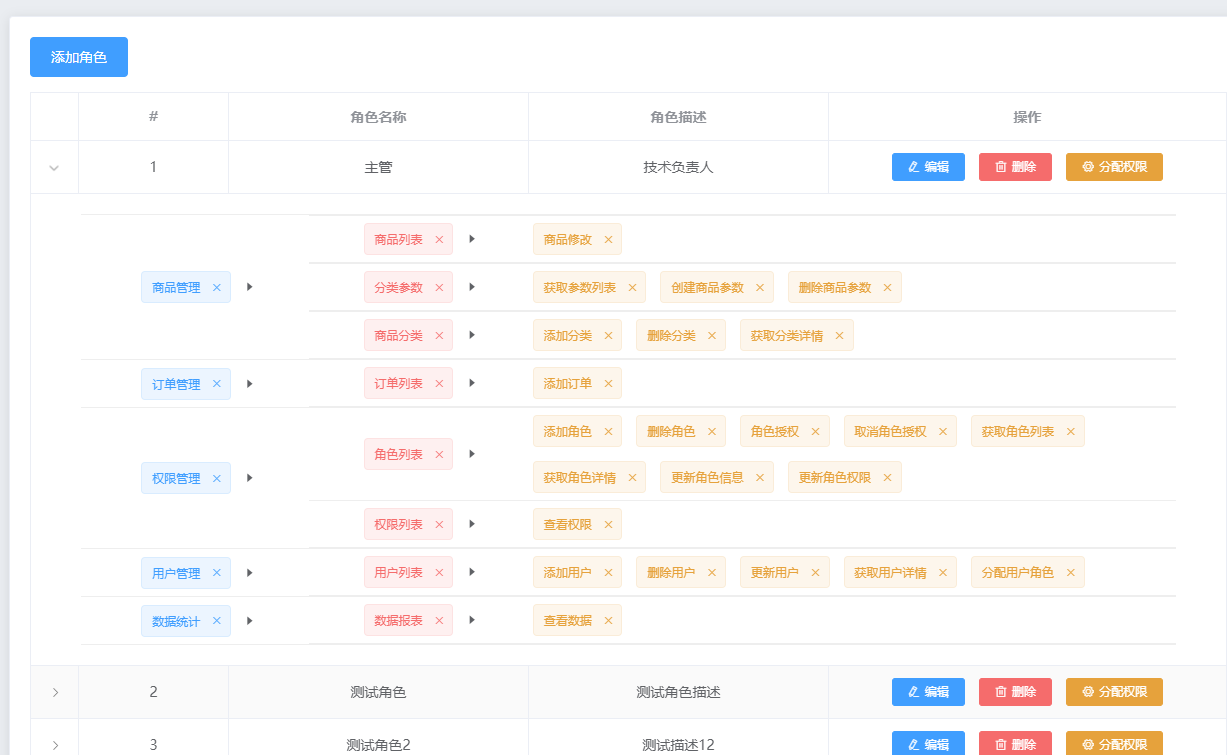Remove the 商品管理 permission tag

pyautogui.click(x=216, y=287)
